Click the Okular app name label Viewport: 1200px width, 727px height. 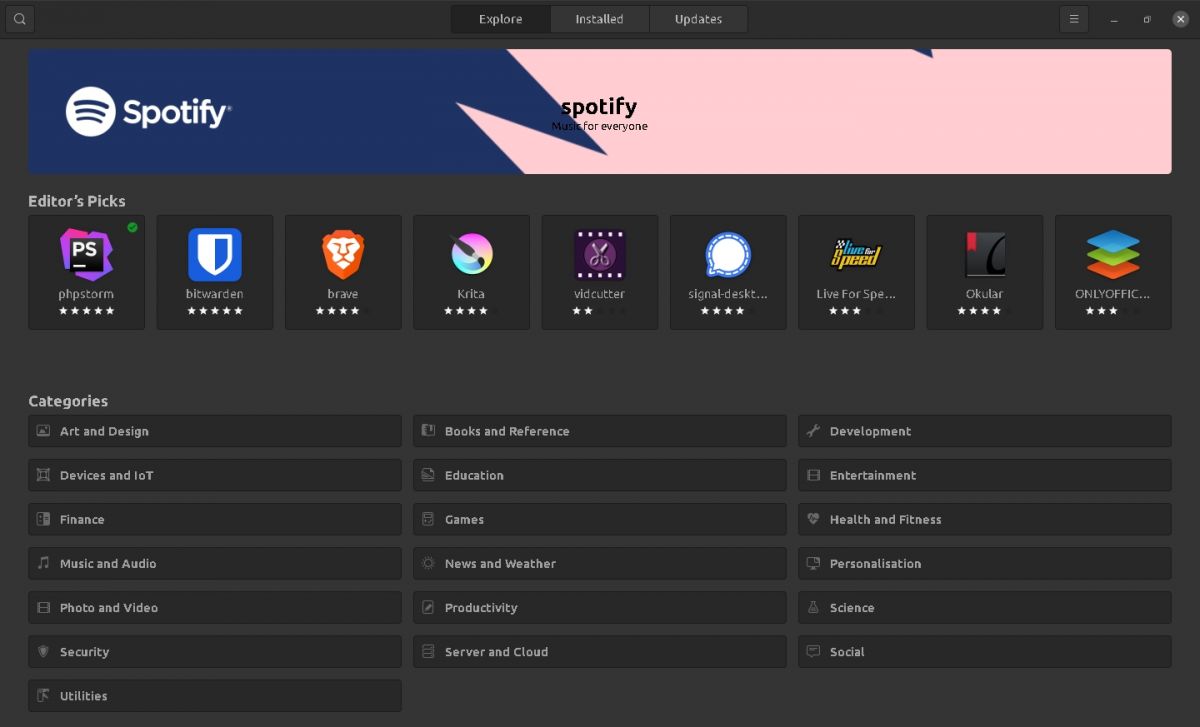coord(985,294)
